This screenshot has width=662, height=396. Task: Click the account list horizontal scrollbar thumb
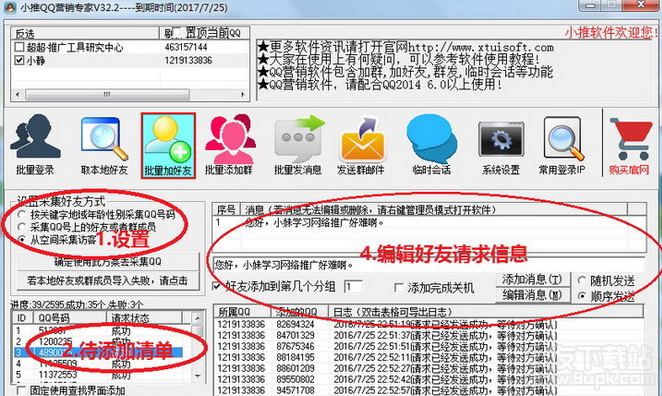click(107, 94)
